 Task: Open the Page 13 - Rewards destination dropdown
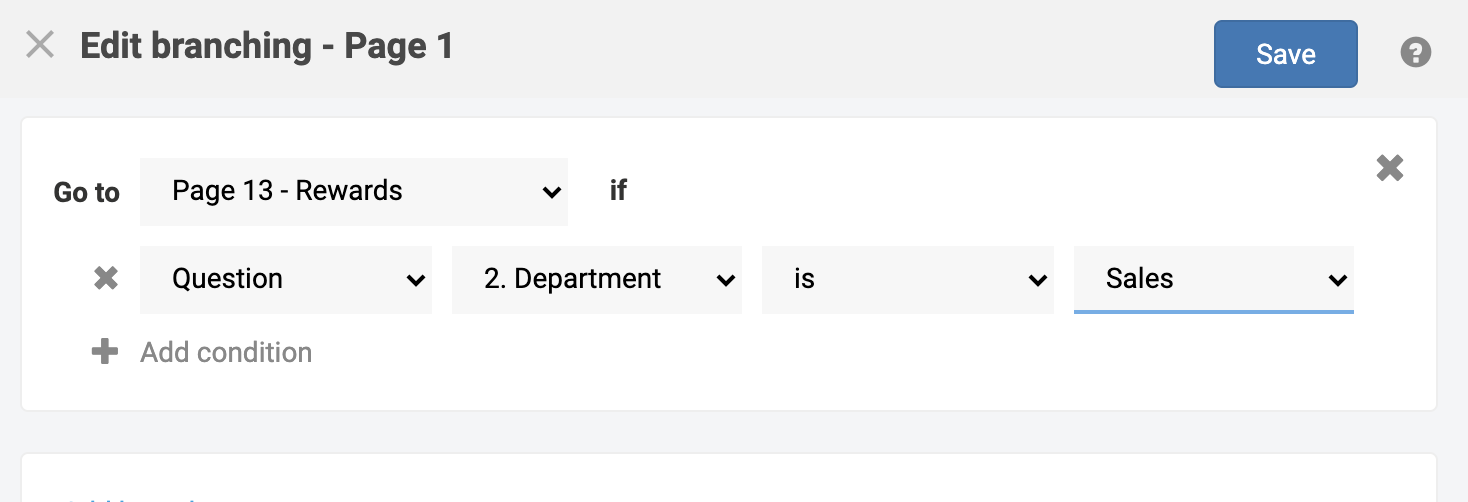pos(354,192)
